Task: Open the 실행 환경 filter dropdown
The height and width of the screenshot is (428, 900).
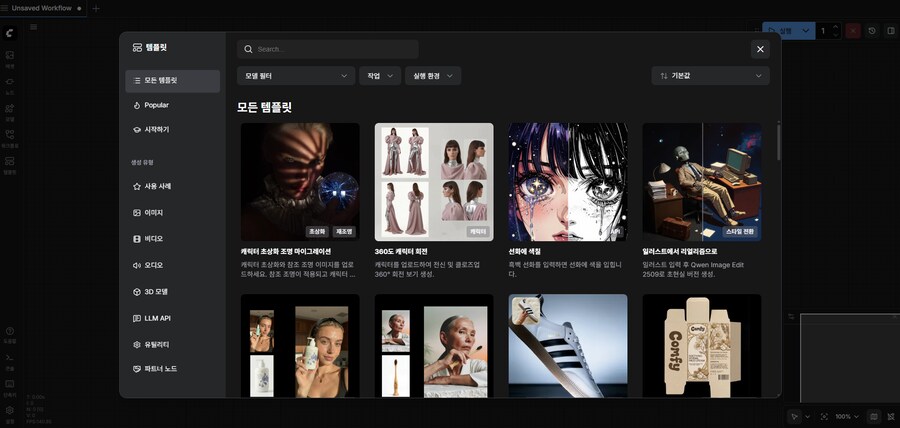Action: pyautogui.click(x=432, y=76)
